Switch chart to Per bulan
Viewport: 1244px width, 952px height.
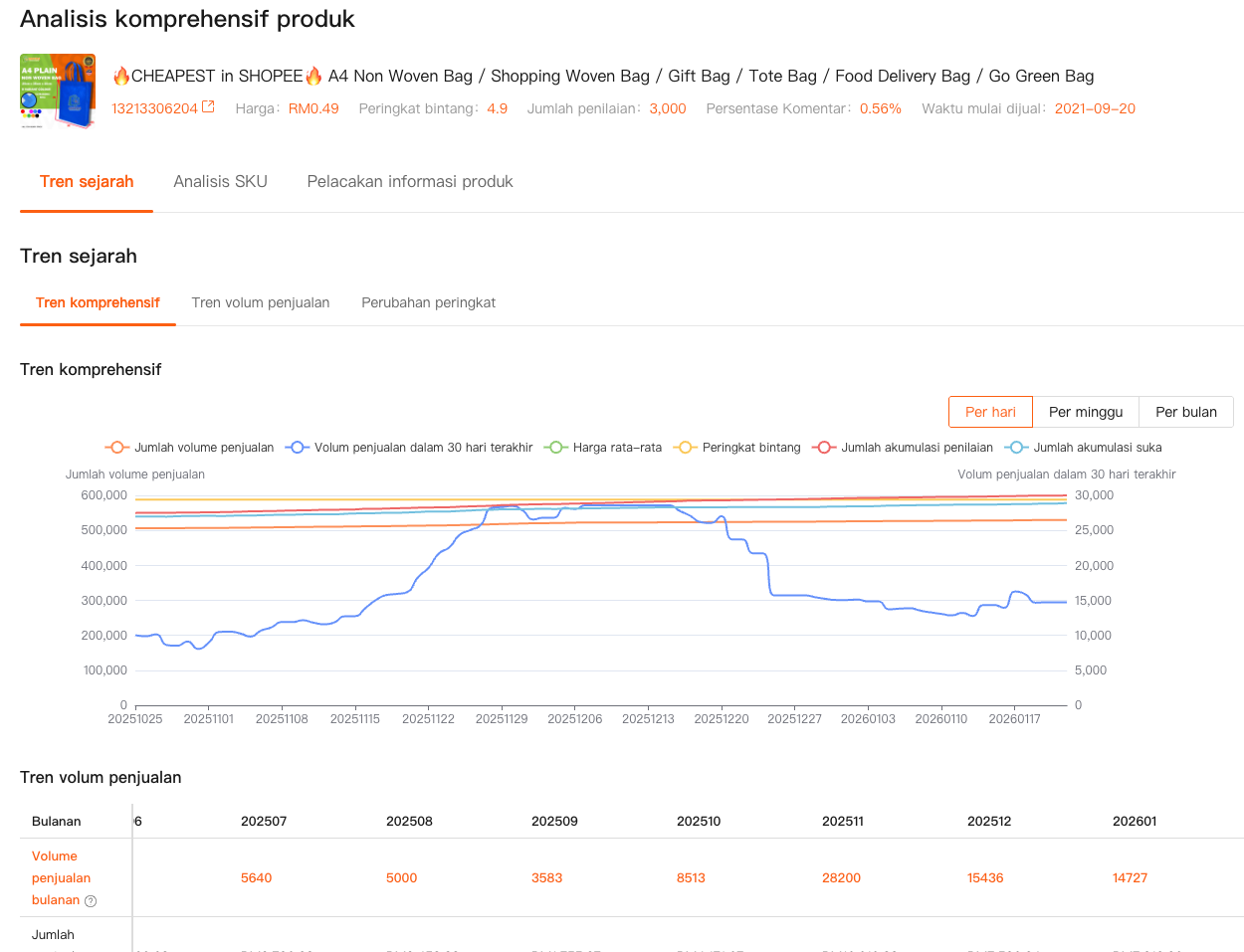(1185, 412)
